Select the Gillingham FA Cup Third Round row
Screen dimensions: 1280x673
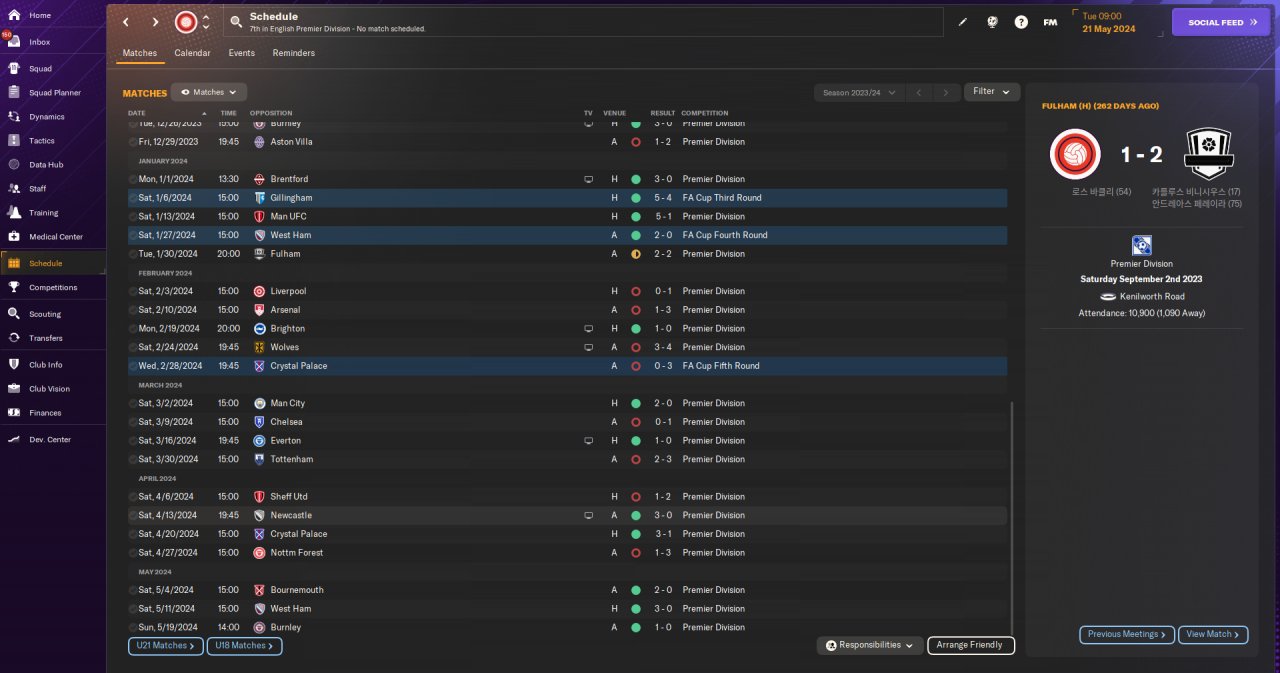click(x=567, y=198)
